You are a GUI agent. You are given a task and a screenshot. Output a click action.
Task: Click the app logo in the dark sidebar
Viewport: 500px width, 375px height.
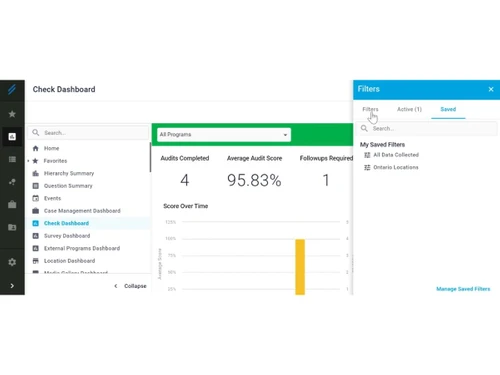coord(12,89)
